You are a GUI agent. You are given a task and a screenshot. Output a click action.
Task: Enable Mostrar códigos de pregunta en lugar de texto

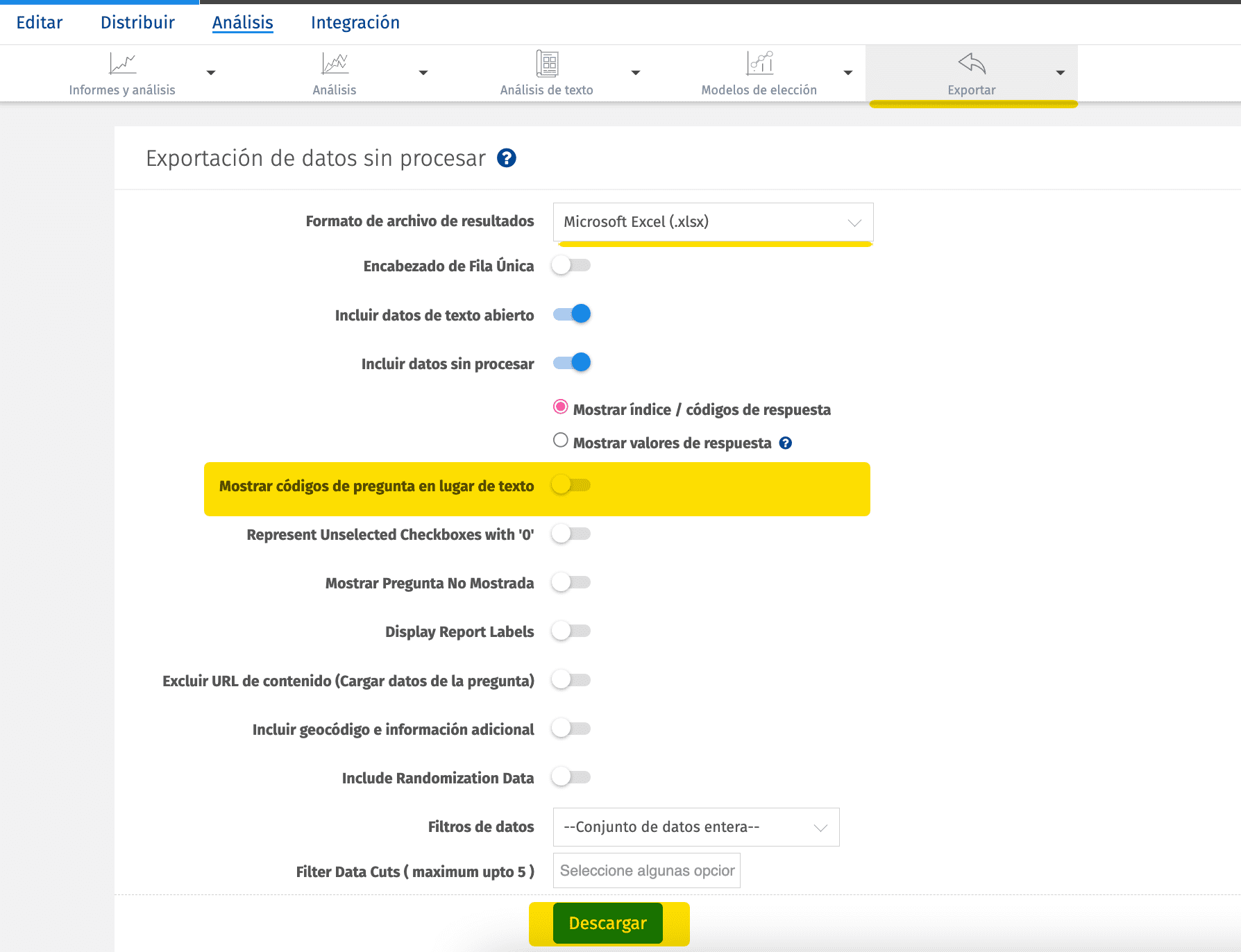point(571,486)
